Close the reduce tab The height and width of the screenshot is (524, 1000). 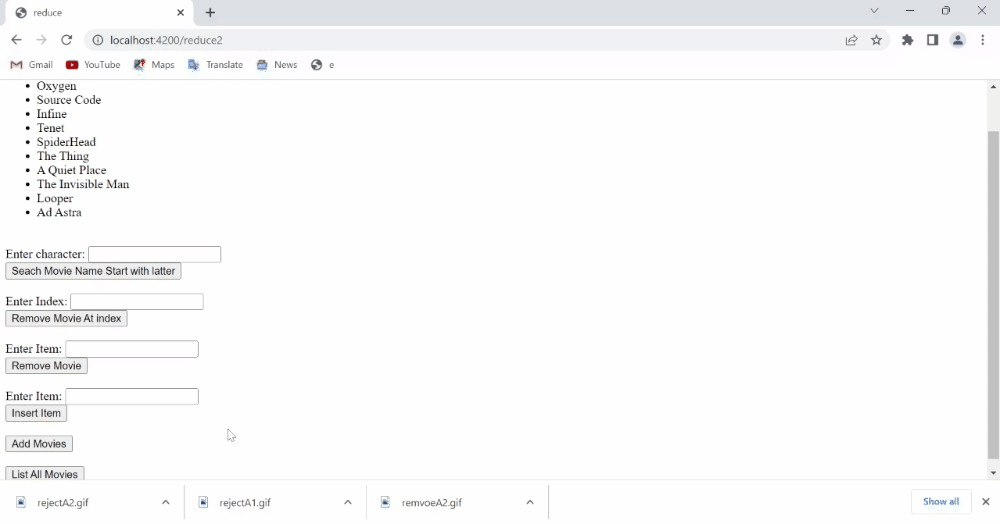[x=180, y=12]
